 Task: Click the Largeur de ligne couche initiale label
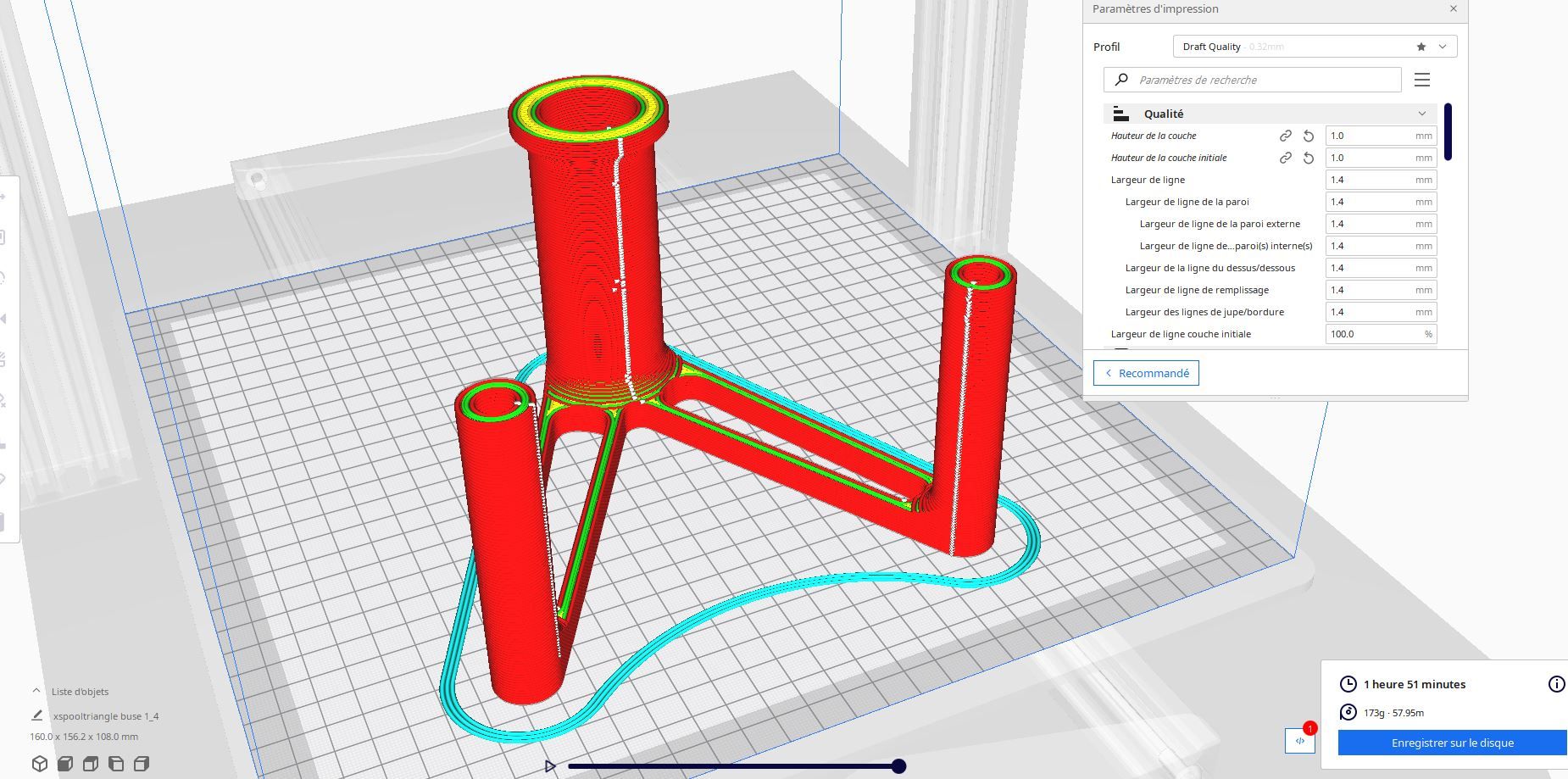point(1181,334)
